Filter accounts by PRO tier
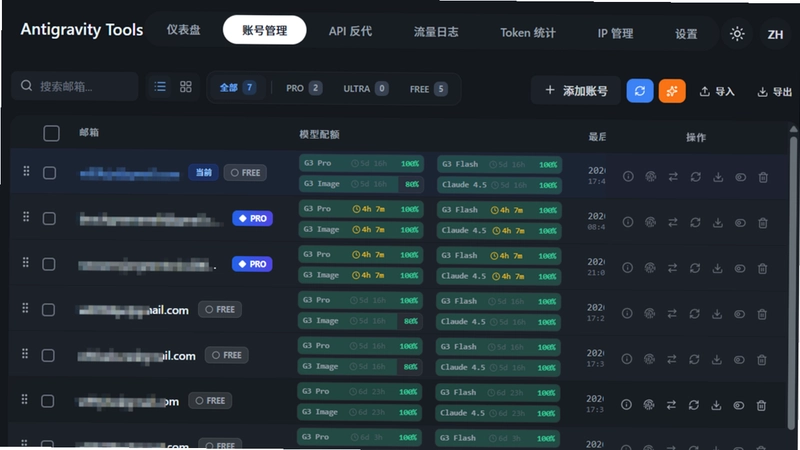 point(304,88)
